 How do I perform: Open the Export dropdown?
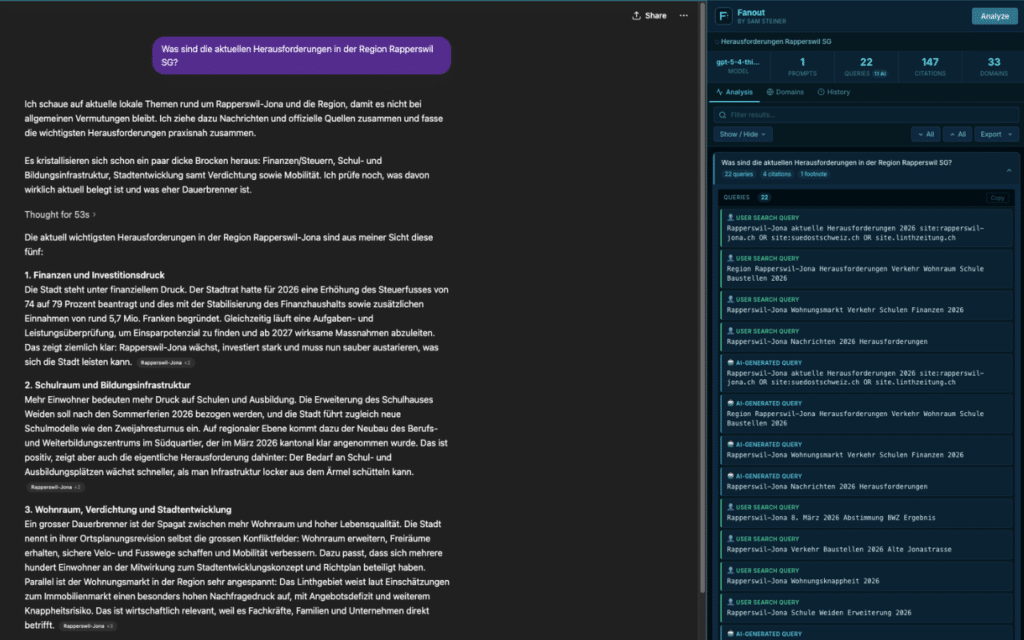click(x=995, y=134)
